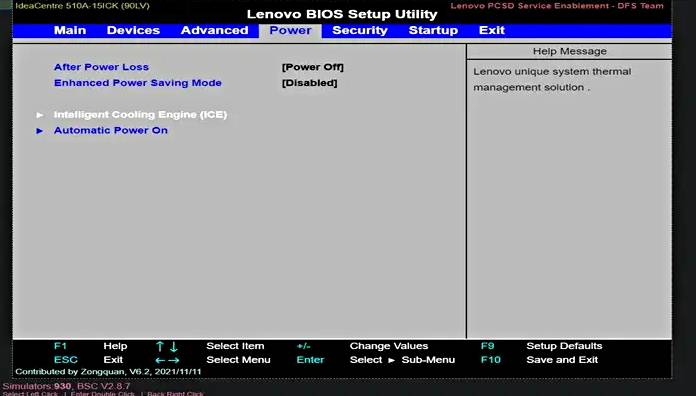The width and height of the screenshot is (696, 396).
Task: Click the Sub-Menu triangle icon in legend
Action: pos(392,360)
